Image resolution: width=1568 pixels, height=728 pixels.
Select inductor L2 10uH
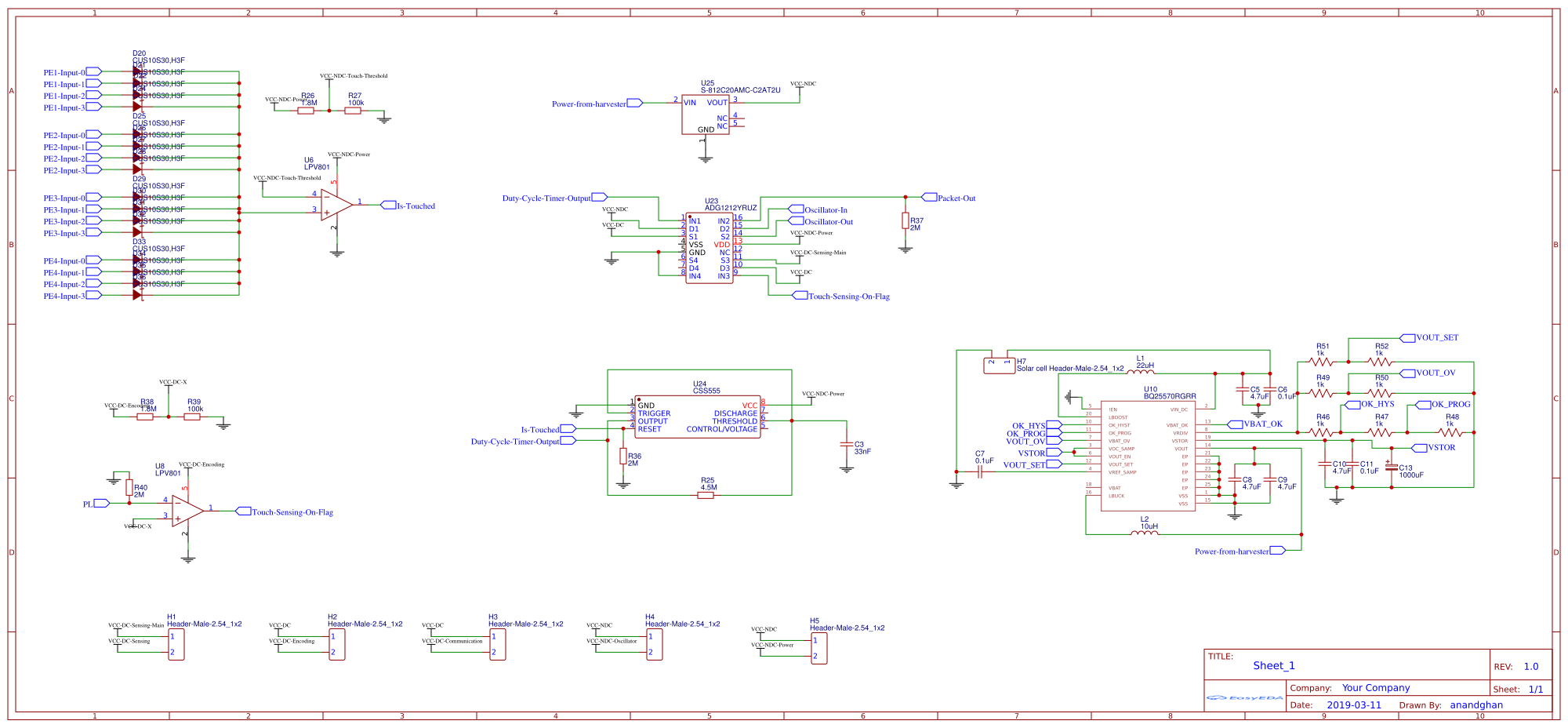(1145, 533)
